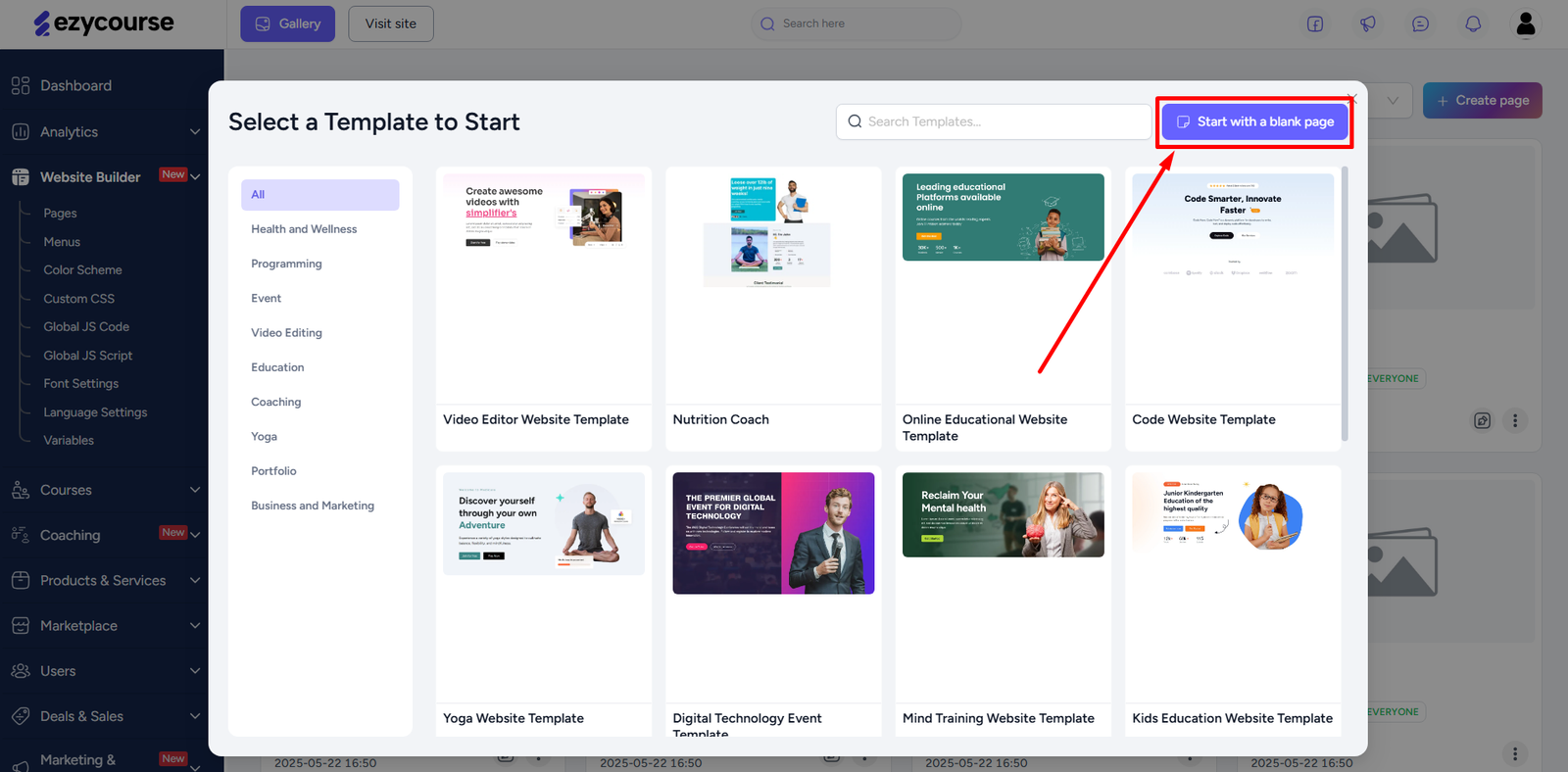The width and height of the screenshot is (1568, 772).
Task: Choose the Yoga template category
Action: click(264, 436)
